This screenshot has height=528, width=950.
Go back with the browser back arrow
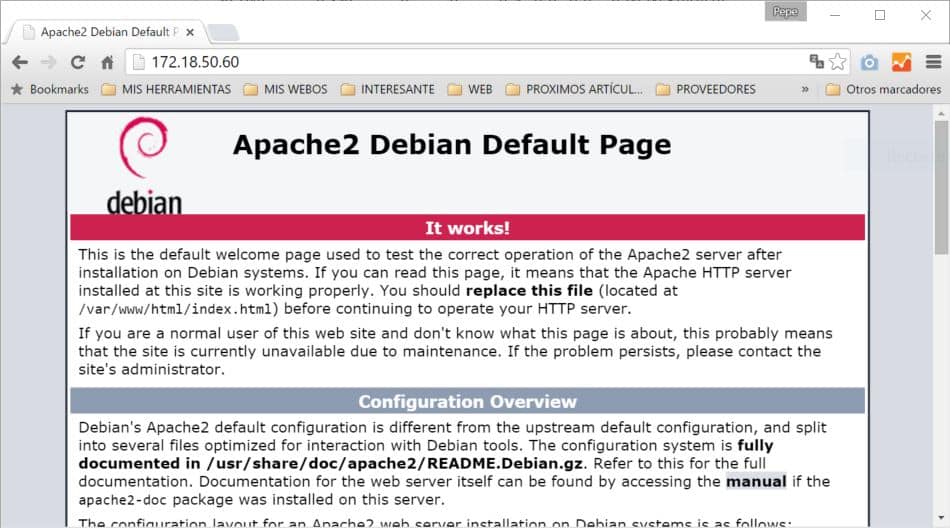tap(20, 62)
